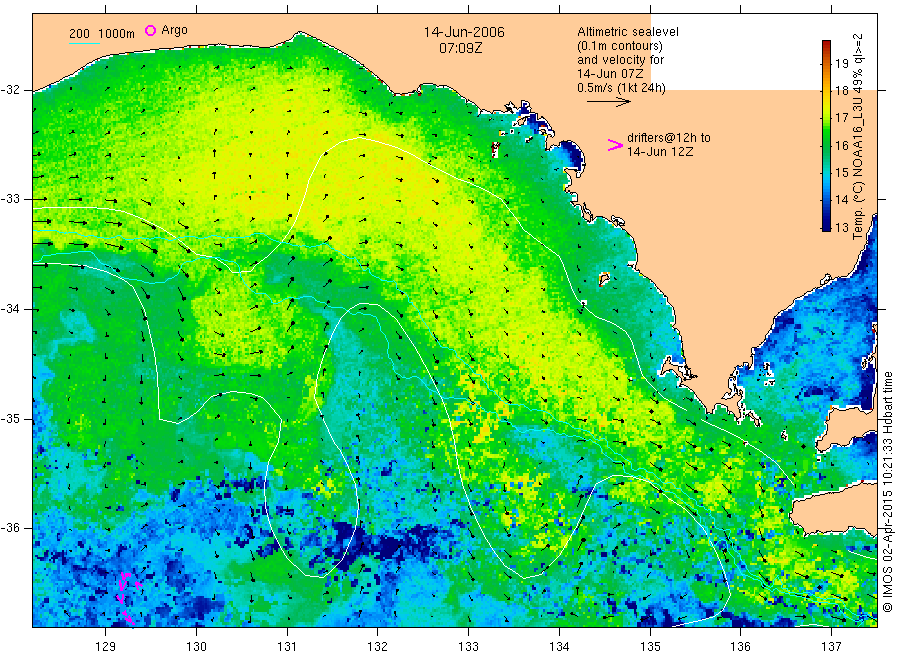
Task: Click the cyan 200/1000m contour legend line
Action: [84, 44]
